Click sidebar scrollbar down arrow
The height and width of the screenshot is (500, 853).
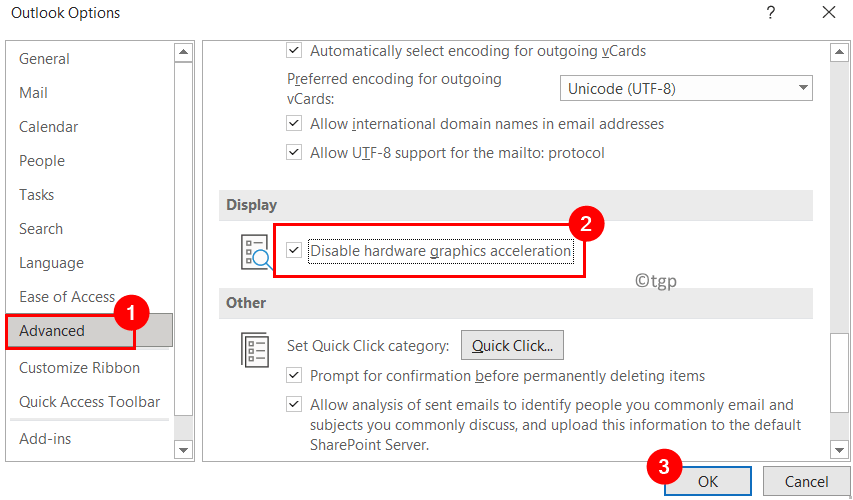(183, 450)
